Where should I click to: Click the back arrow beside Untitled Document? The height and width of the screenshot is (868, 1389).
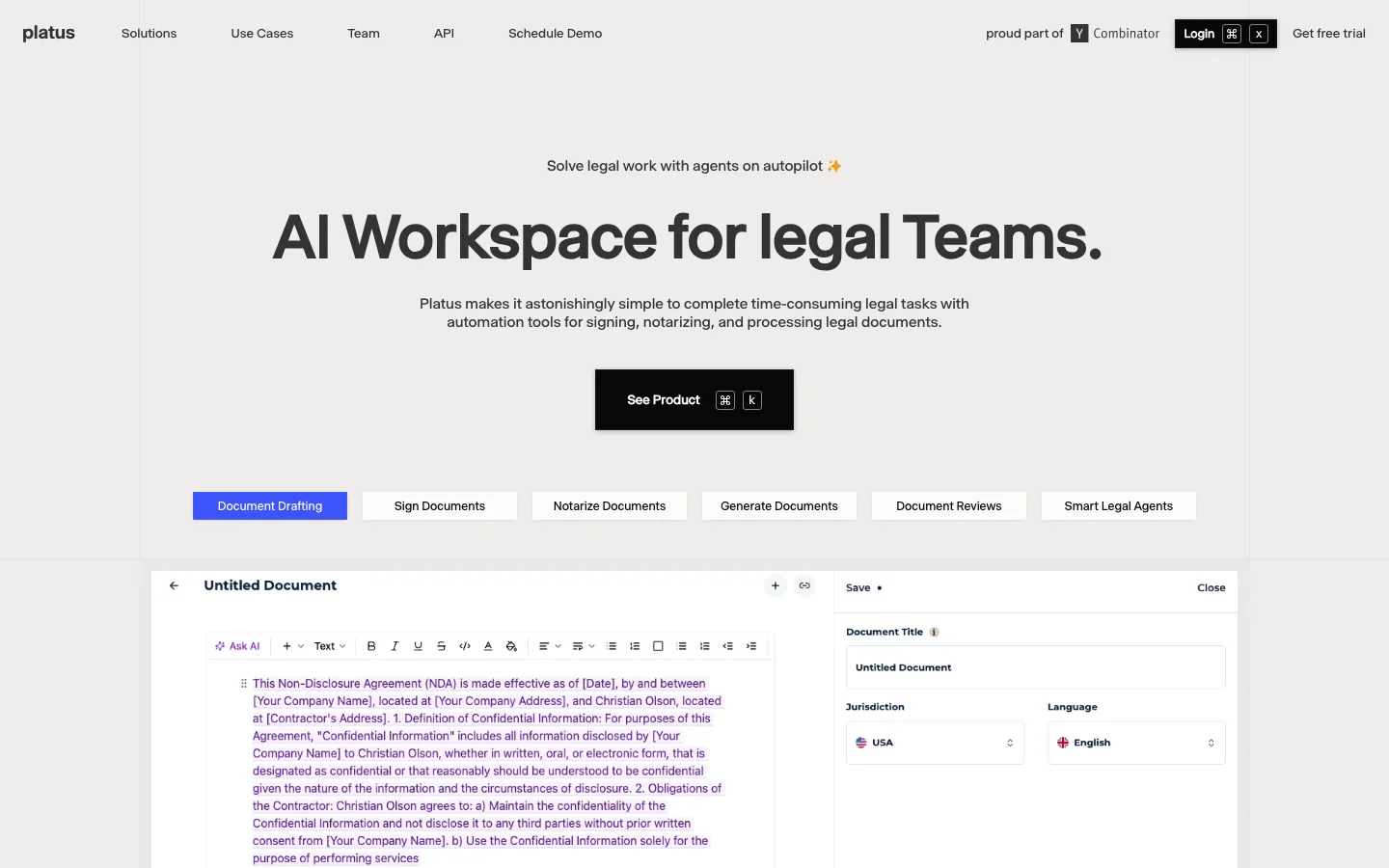tap(174, 585)
